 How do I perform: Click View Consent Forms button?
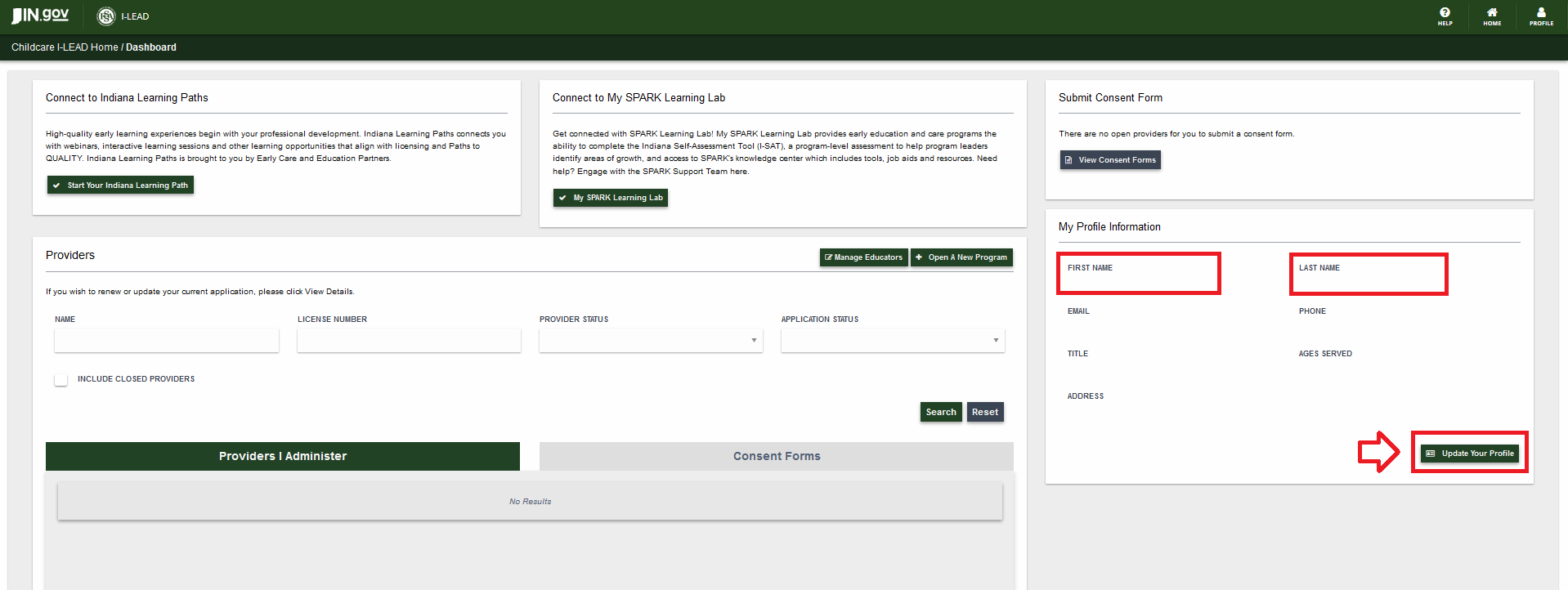[x=1110, y=160]
